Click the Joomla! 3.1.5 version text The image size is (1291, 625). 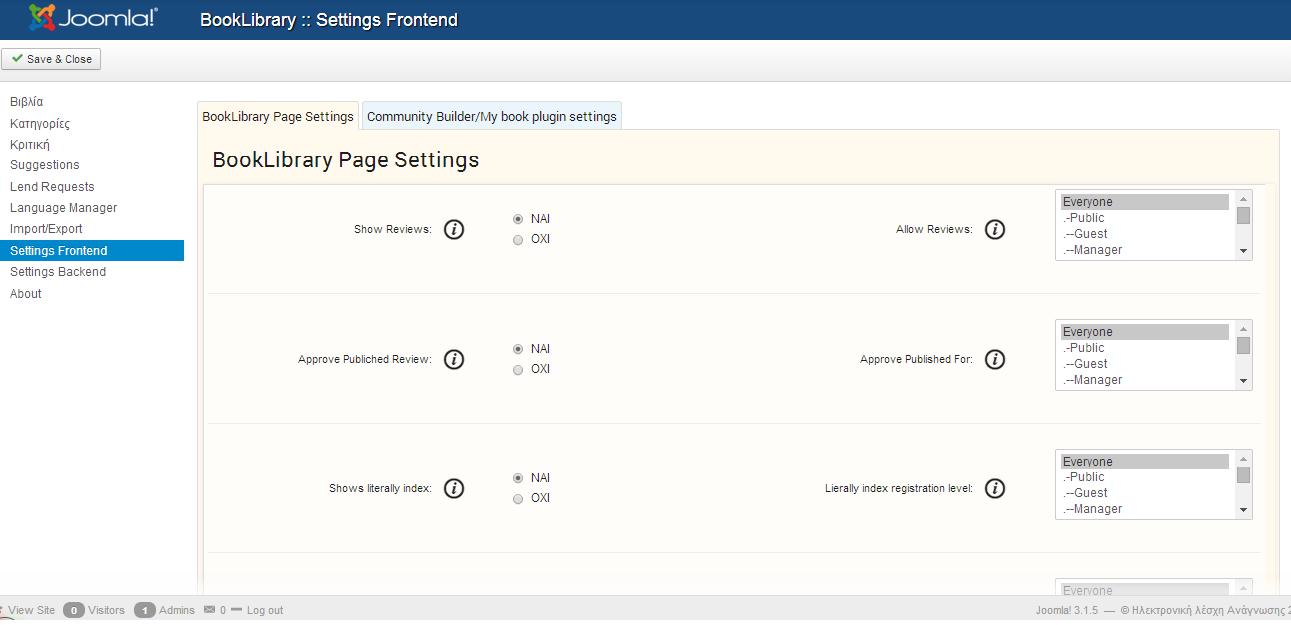click(1067, 610)
